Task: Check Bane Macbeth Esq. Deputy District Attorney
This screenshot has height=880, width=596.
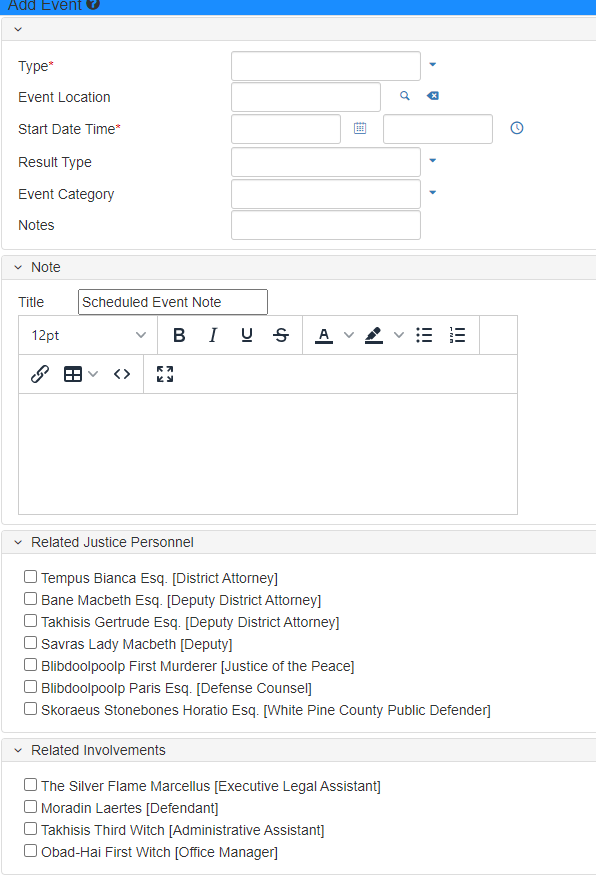Action: click(30, 598)
